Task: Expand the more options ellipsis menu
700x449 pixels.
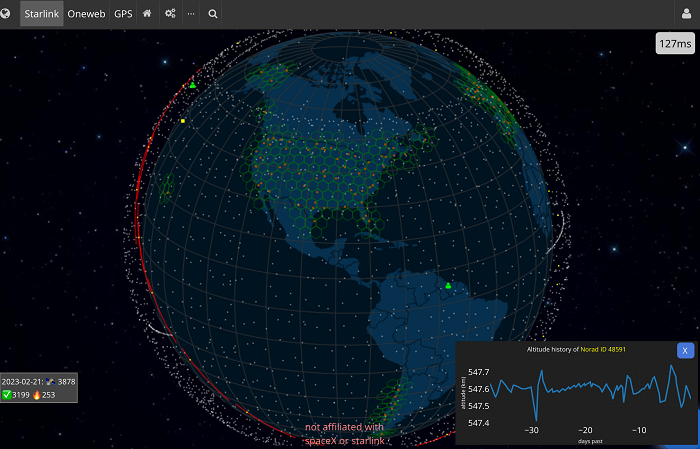Action: (x=191, y=14)
